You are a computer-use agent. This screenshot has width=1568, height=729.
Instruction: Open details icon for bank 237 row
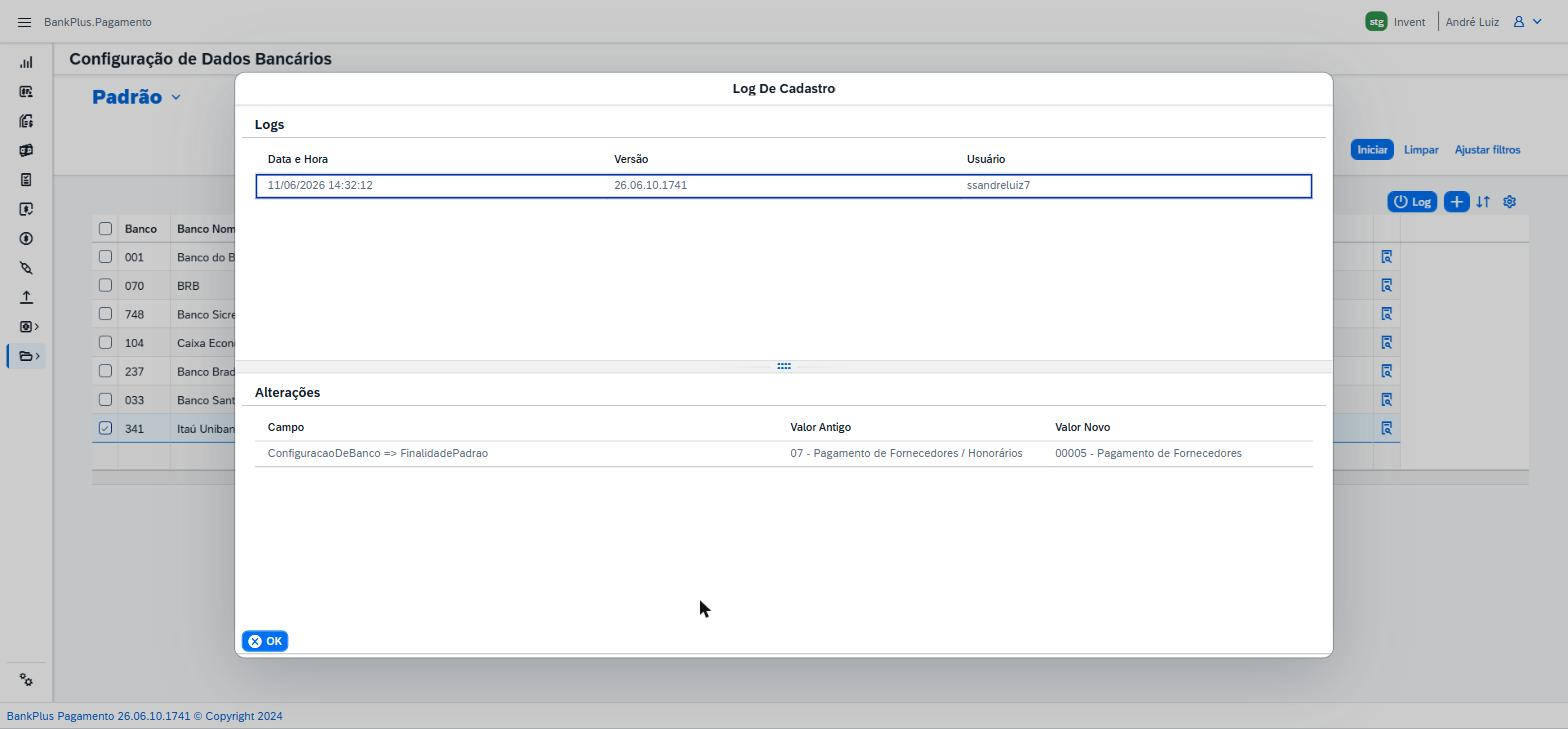1387,371
